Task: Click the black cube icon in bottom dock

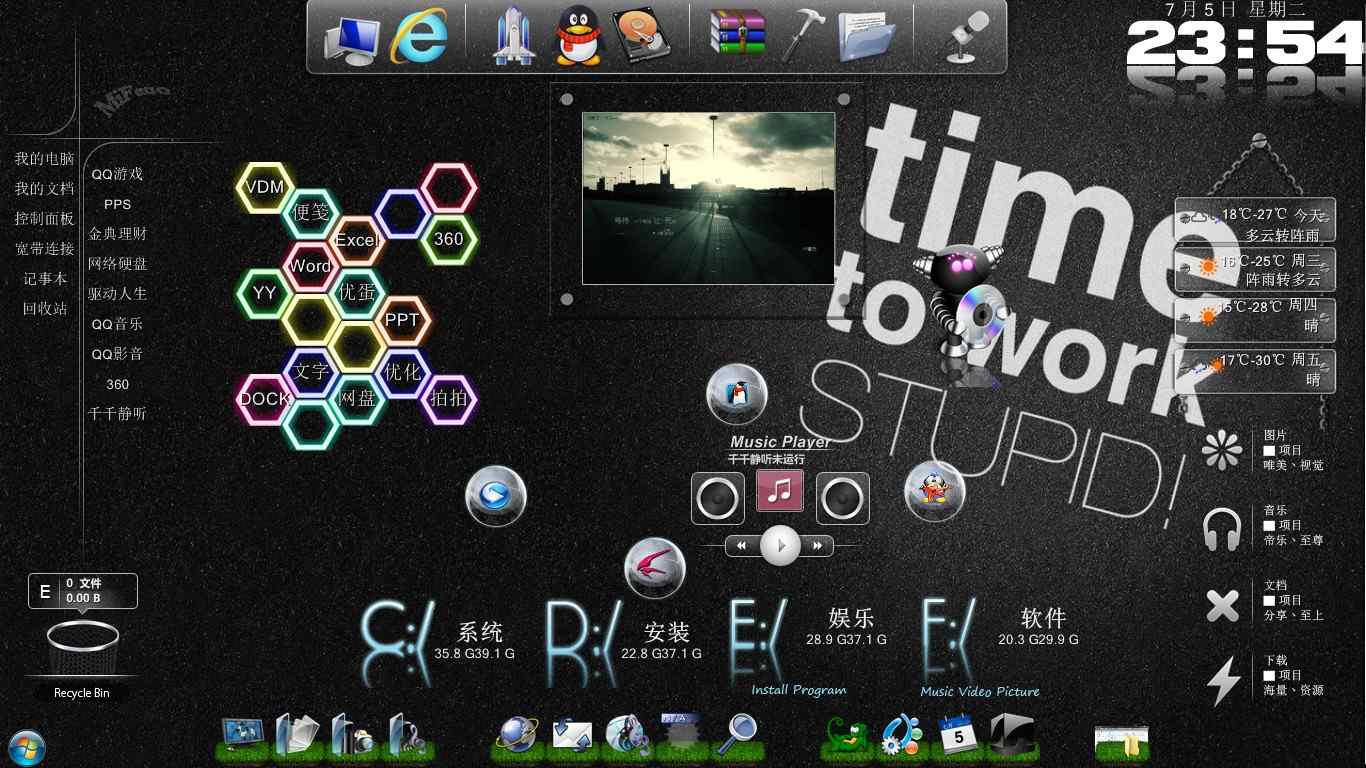Action: (x=1010, y=736)
